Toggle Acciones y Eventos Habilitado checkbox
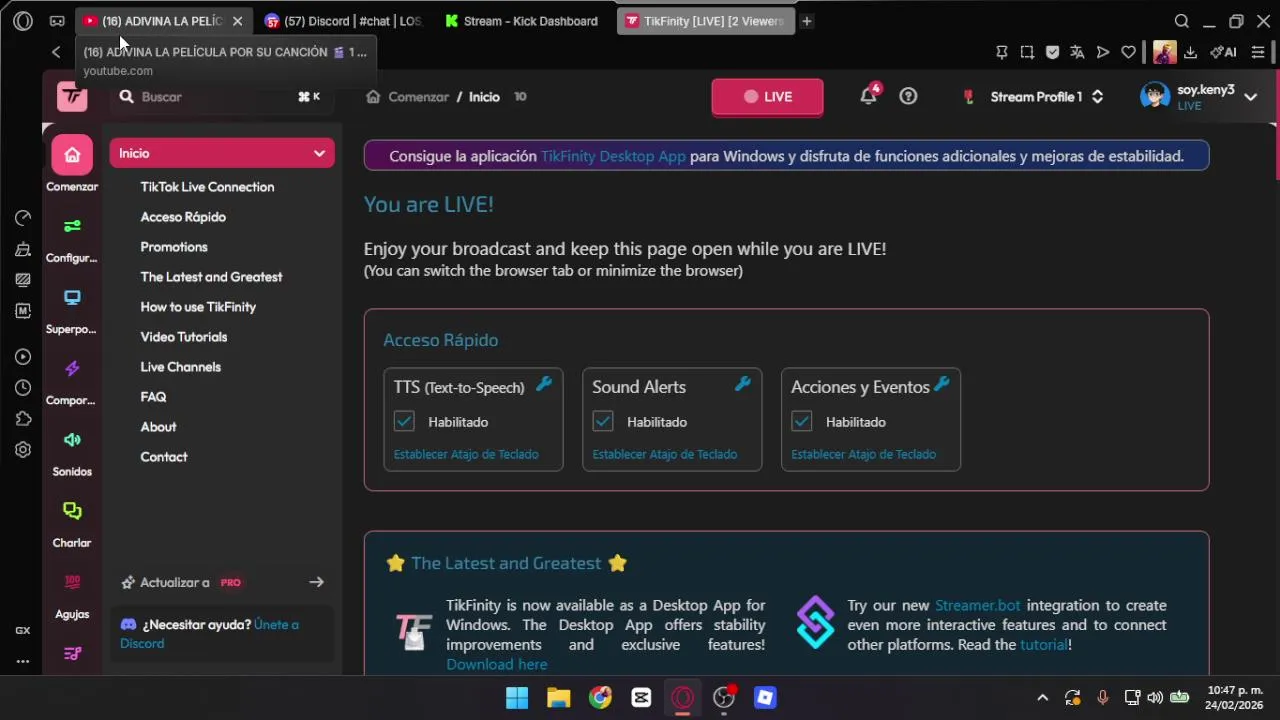 tap(802, 422)
